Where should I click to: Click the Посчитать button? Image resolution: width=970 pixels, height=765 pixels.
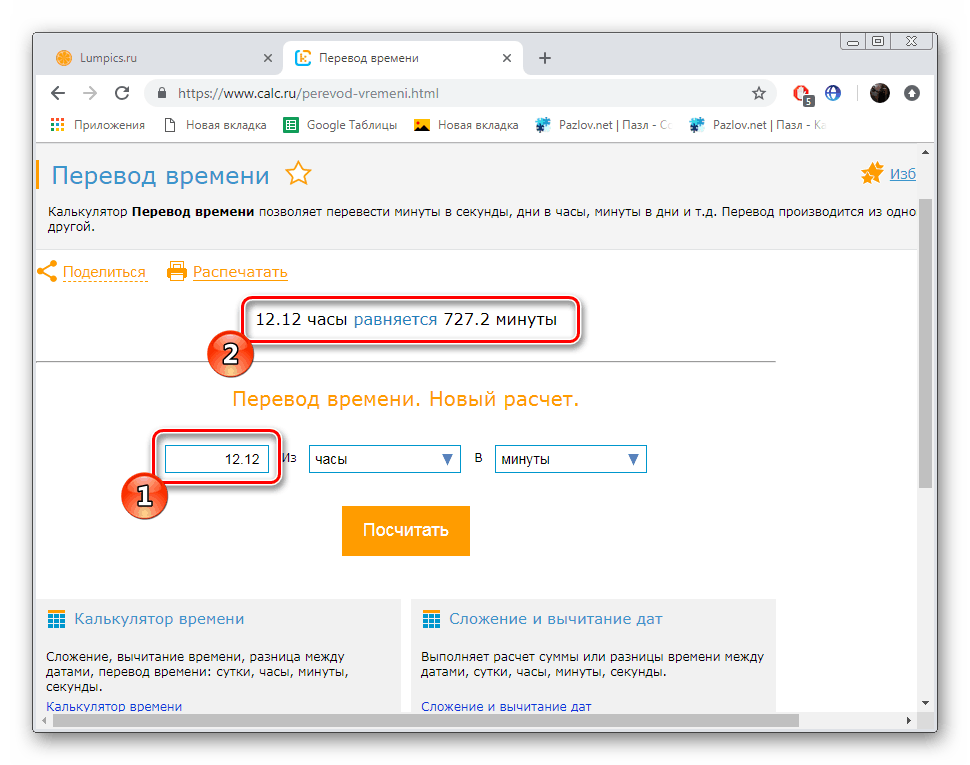(x=406, y=531)
